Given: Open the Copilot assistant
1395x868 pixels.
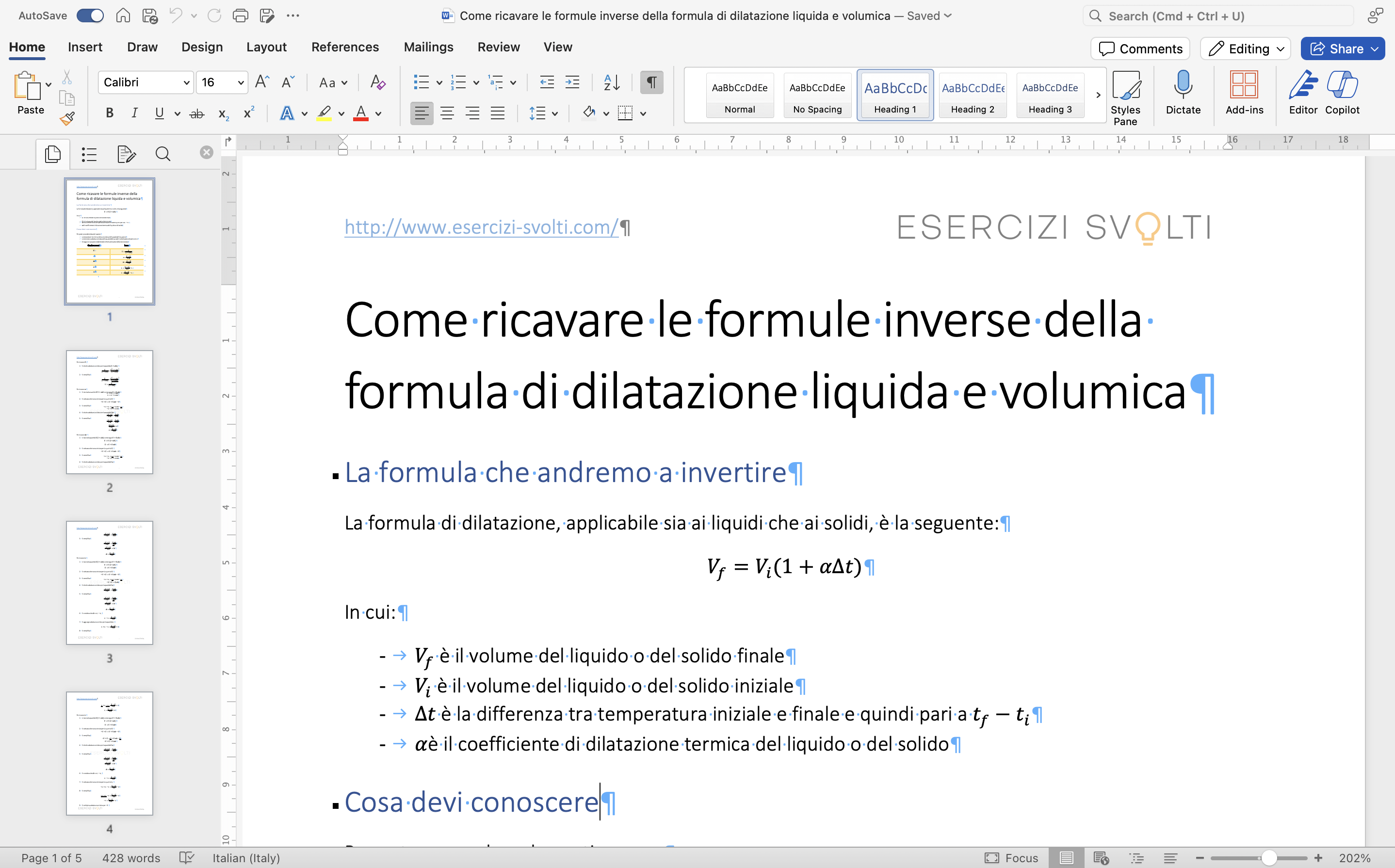Looking at the screenshot, I should [1343, 94].
